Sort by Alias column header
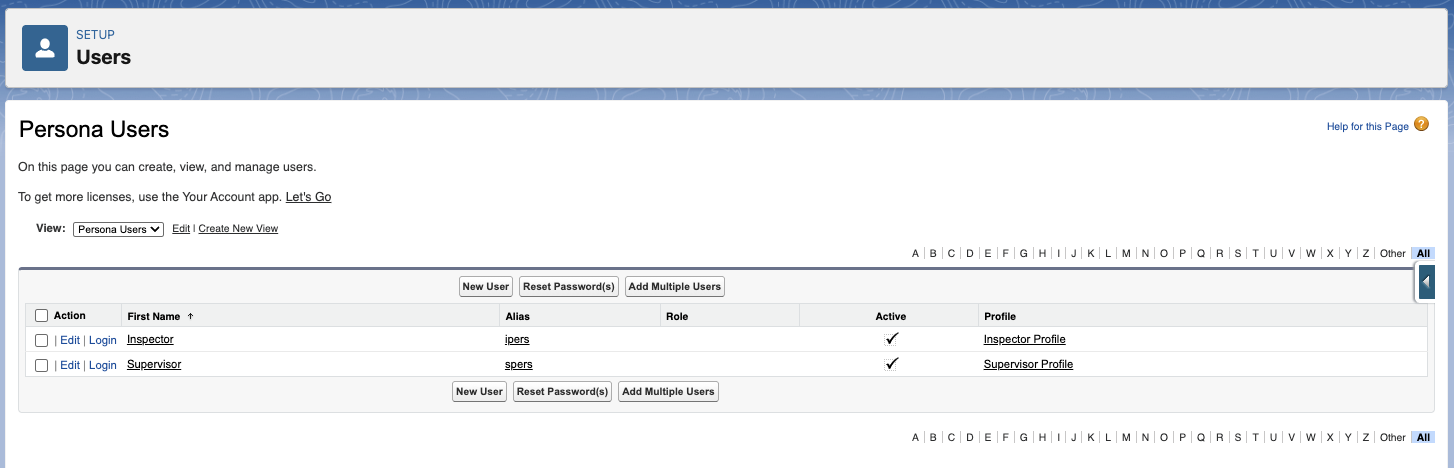 point(517,316)
